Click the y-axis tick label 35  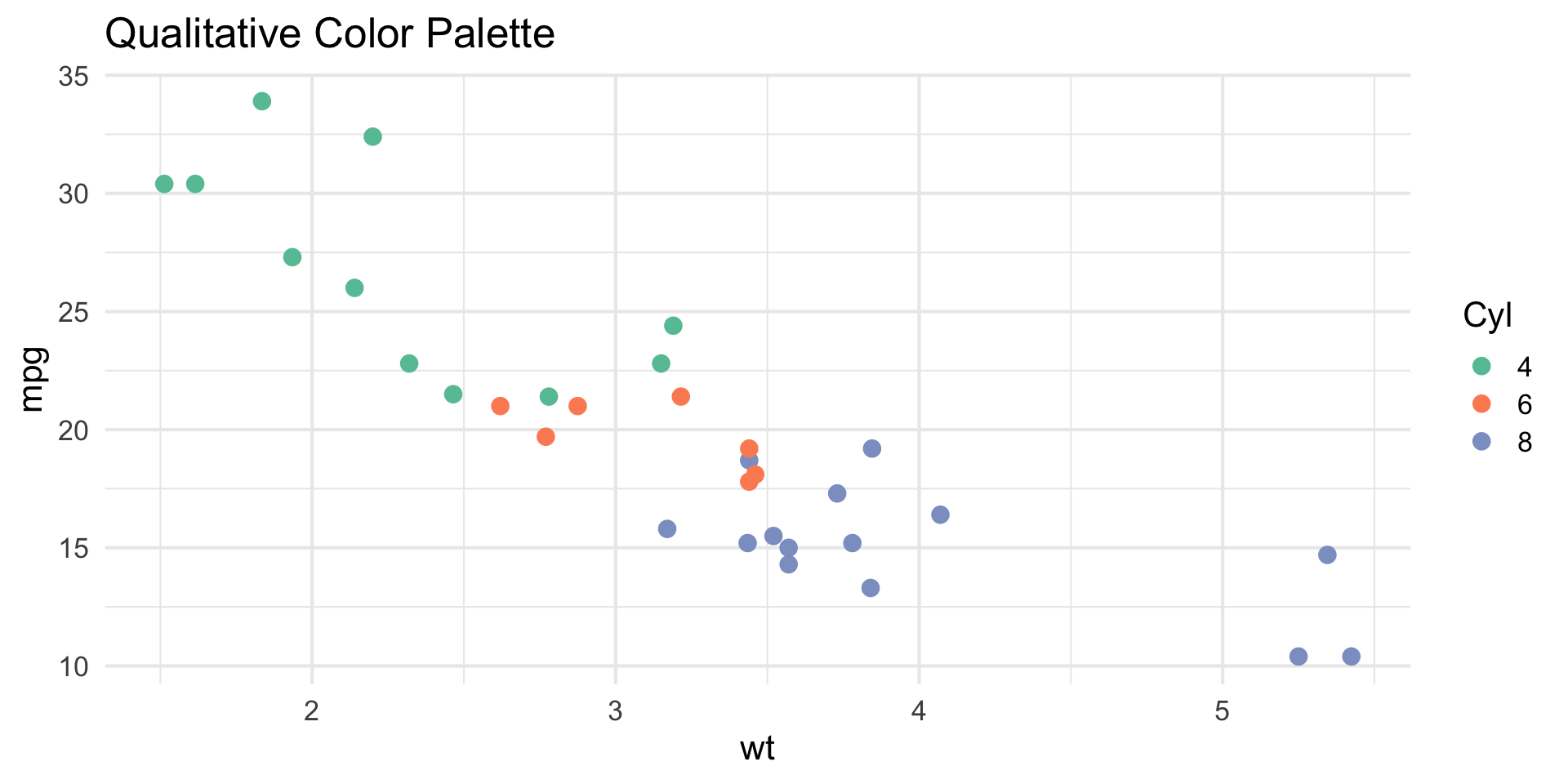tap(73, 77)
